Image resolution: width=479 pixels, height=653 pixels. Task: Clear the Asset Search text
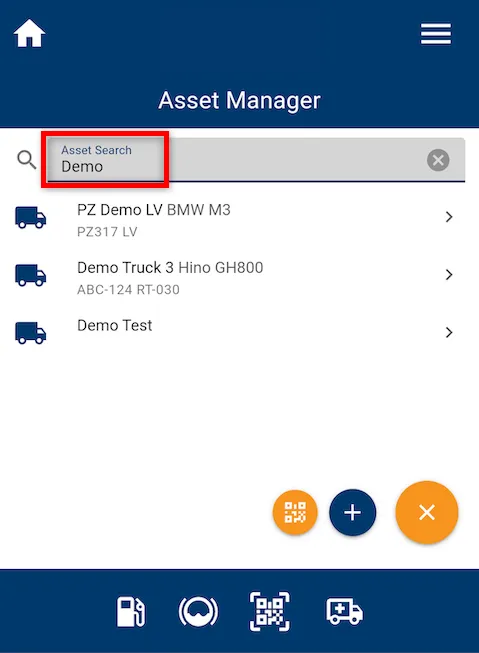pyautogui.click(x=438, y=160)
